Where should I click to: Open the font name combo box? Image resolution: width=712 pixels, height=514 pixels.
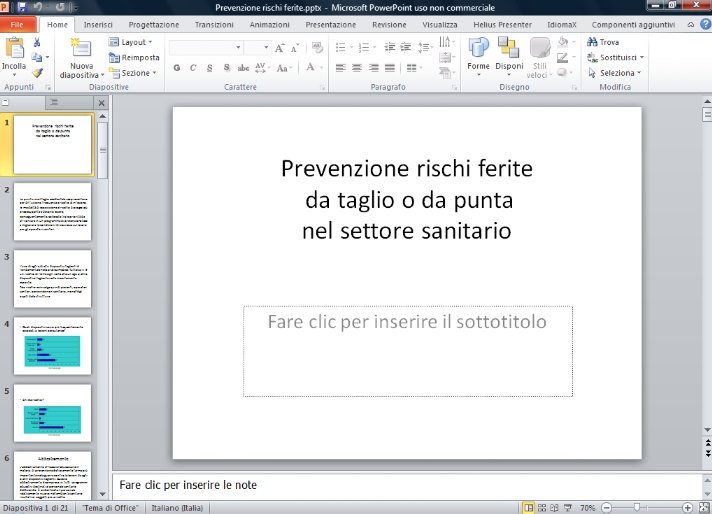coord(206,47)
